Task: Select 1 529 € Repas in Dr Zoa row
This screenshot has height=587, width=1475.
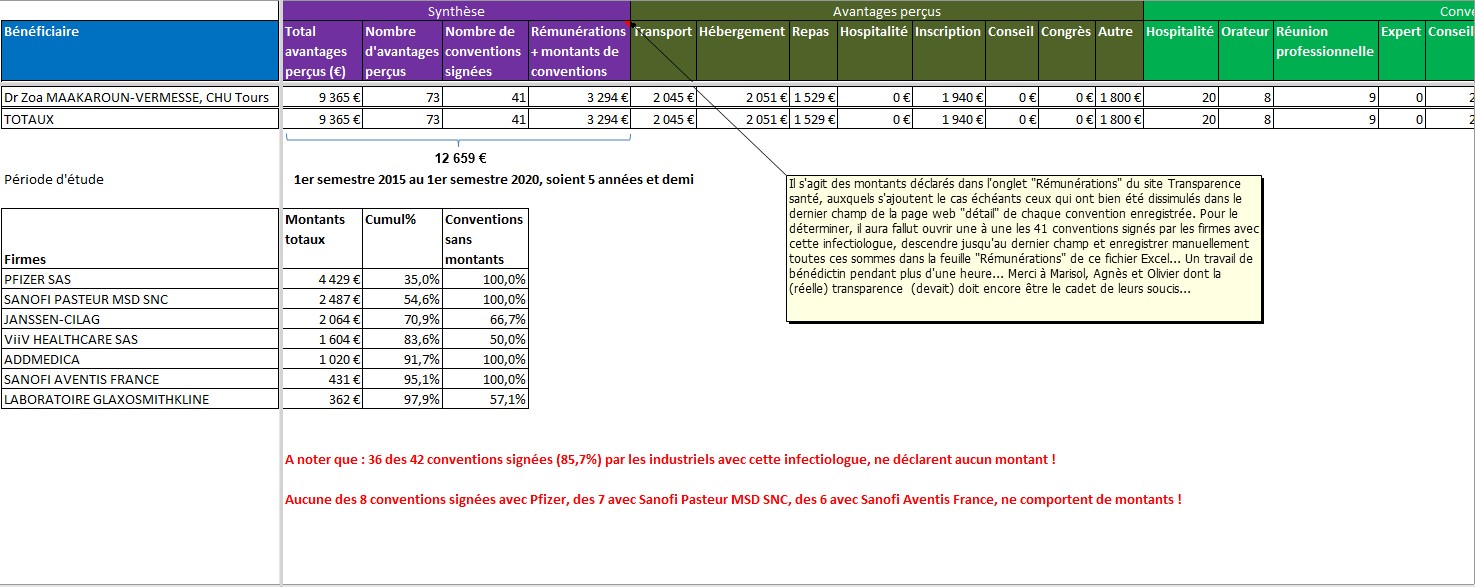Action: click(813, 97)
